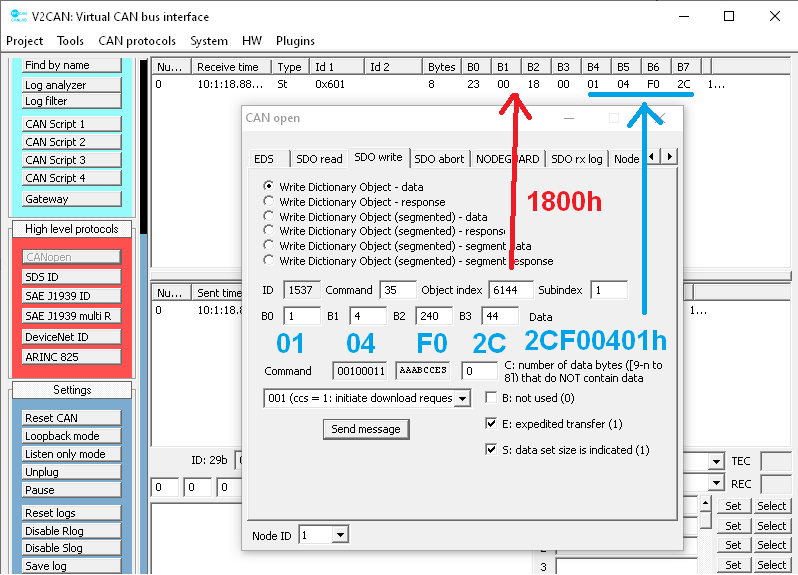Enable Listen only mode
The width and height of the screenshot is (798, 575).
(x=71, y=454)
